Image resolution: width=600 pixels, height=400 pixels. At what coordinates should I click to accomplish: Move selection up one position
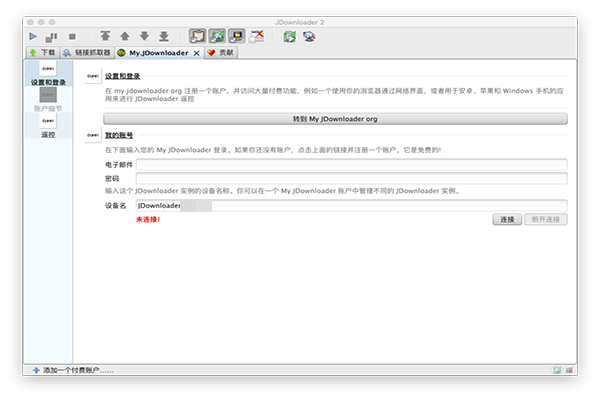pos(125,36)
